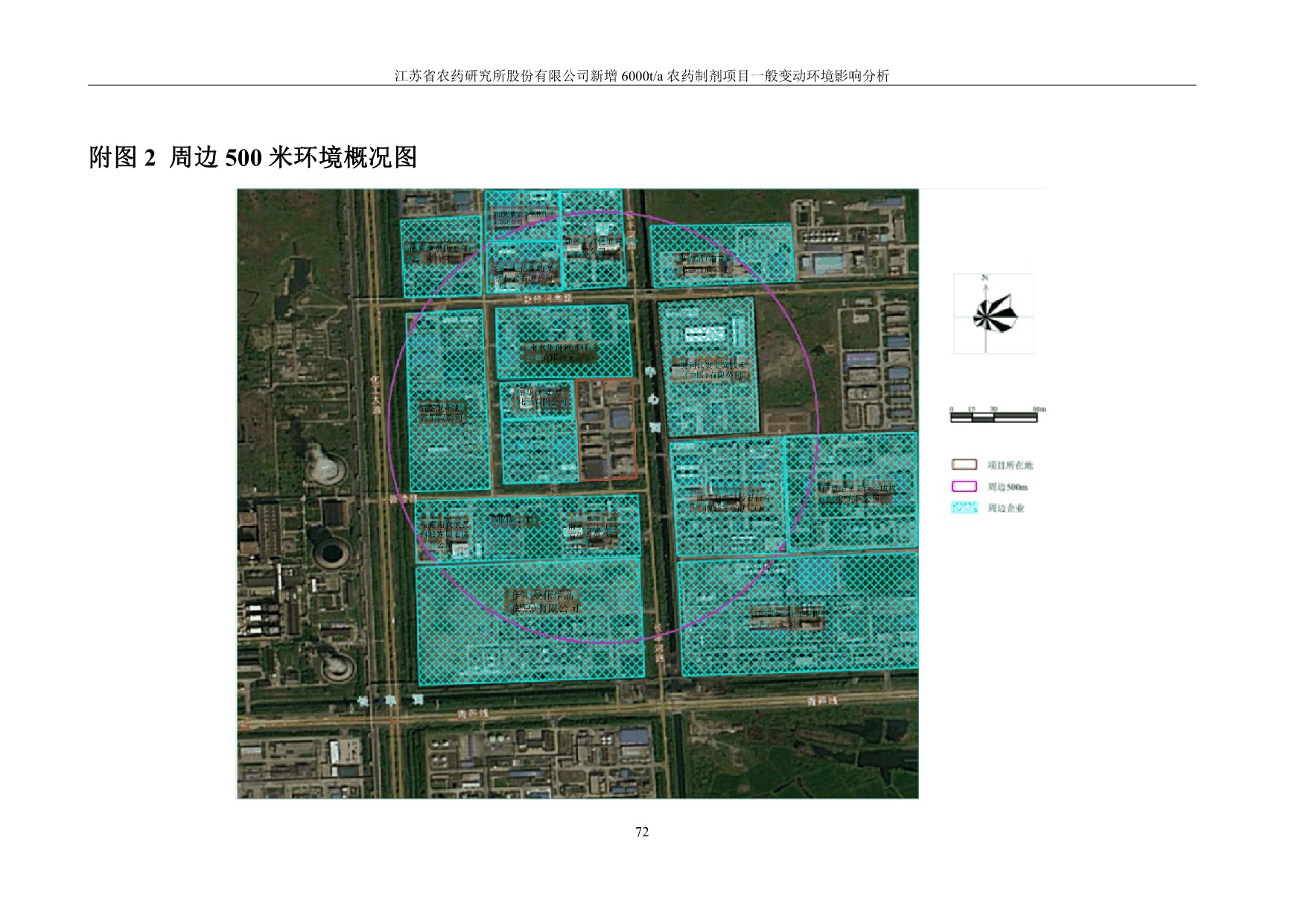
Task: Click the magenta 周边500m legend box
Action: (964, 486)
